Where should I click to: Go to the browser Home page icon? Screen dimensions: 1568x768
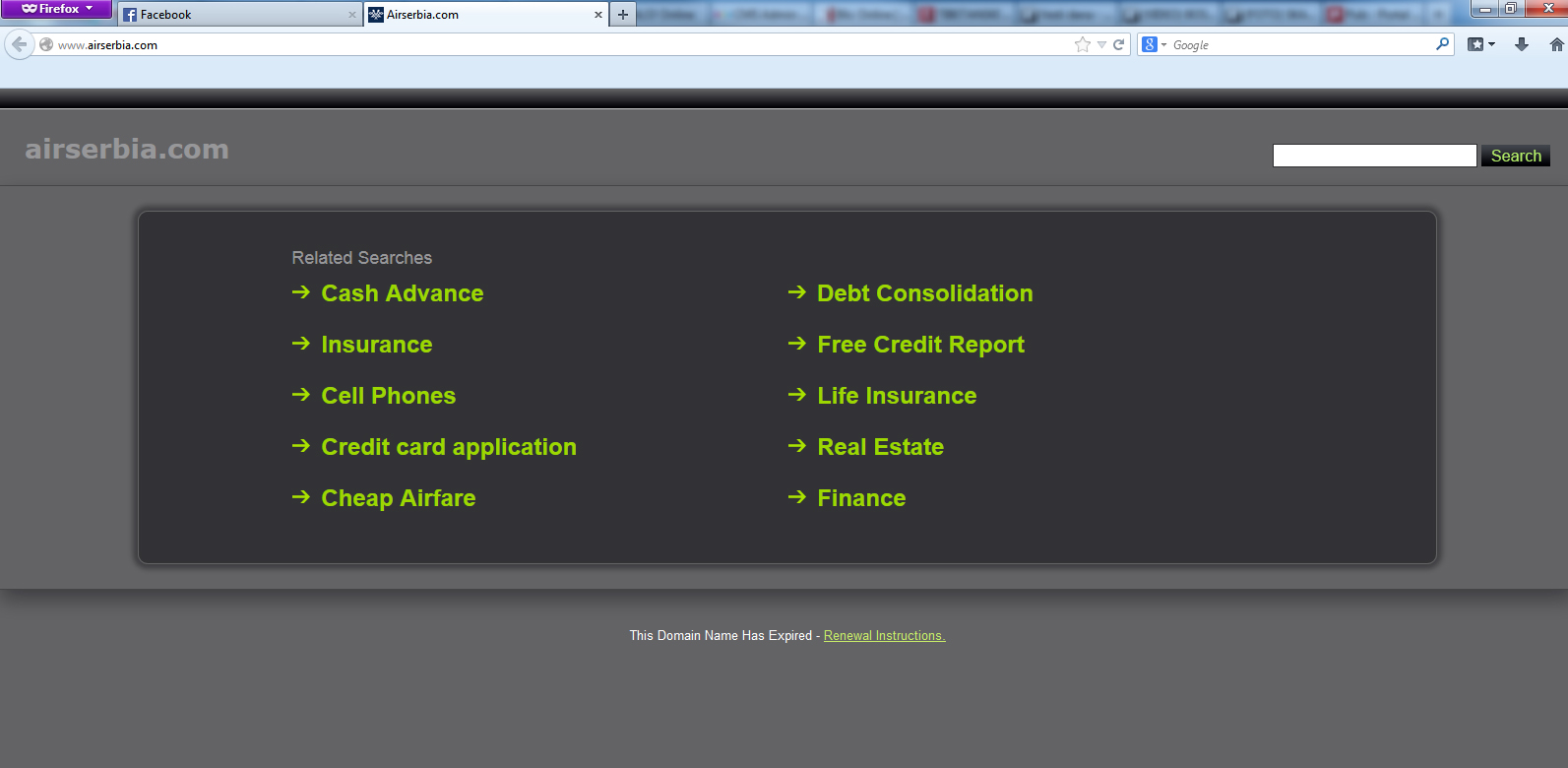click(1556, 44)
